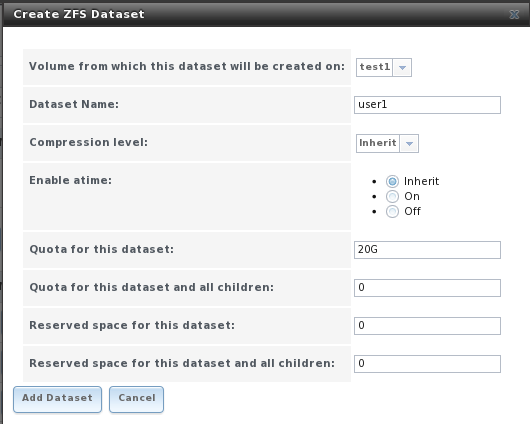The image size is (530, 424).
Task: Focus the Quota for this dataset field
Action: (x=427, y=250)
